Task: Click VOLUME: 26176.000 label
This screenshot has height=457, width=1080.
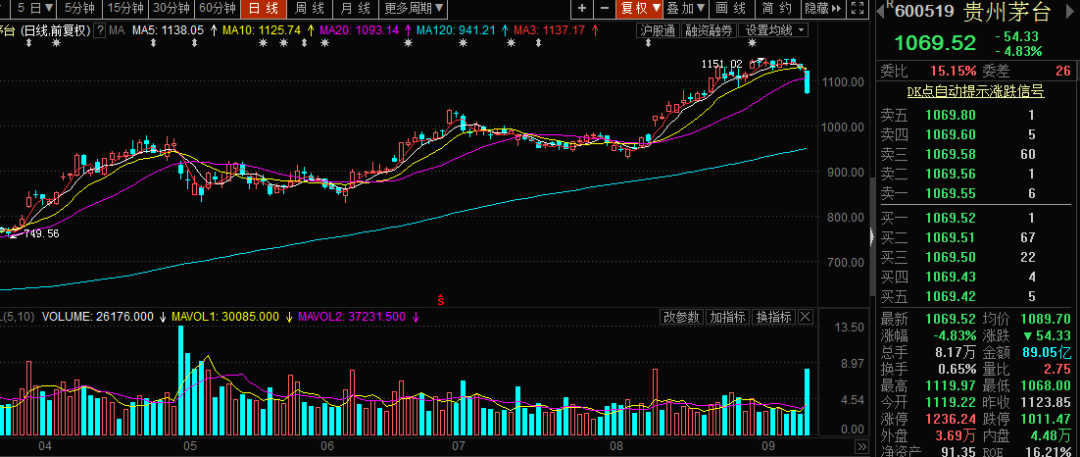Action: [98, 316]
